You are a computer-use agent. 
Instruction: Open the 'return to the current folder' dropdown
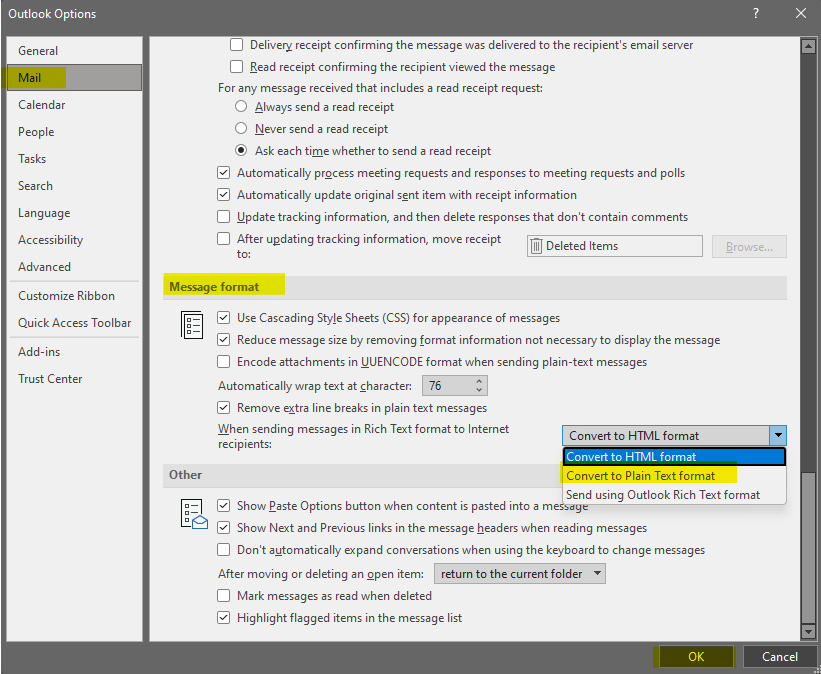(x=519, y=573)
